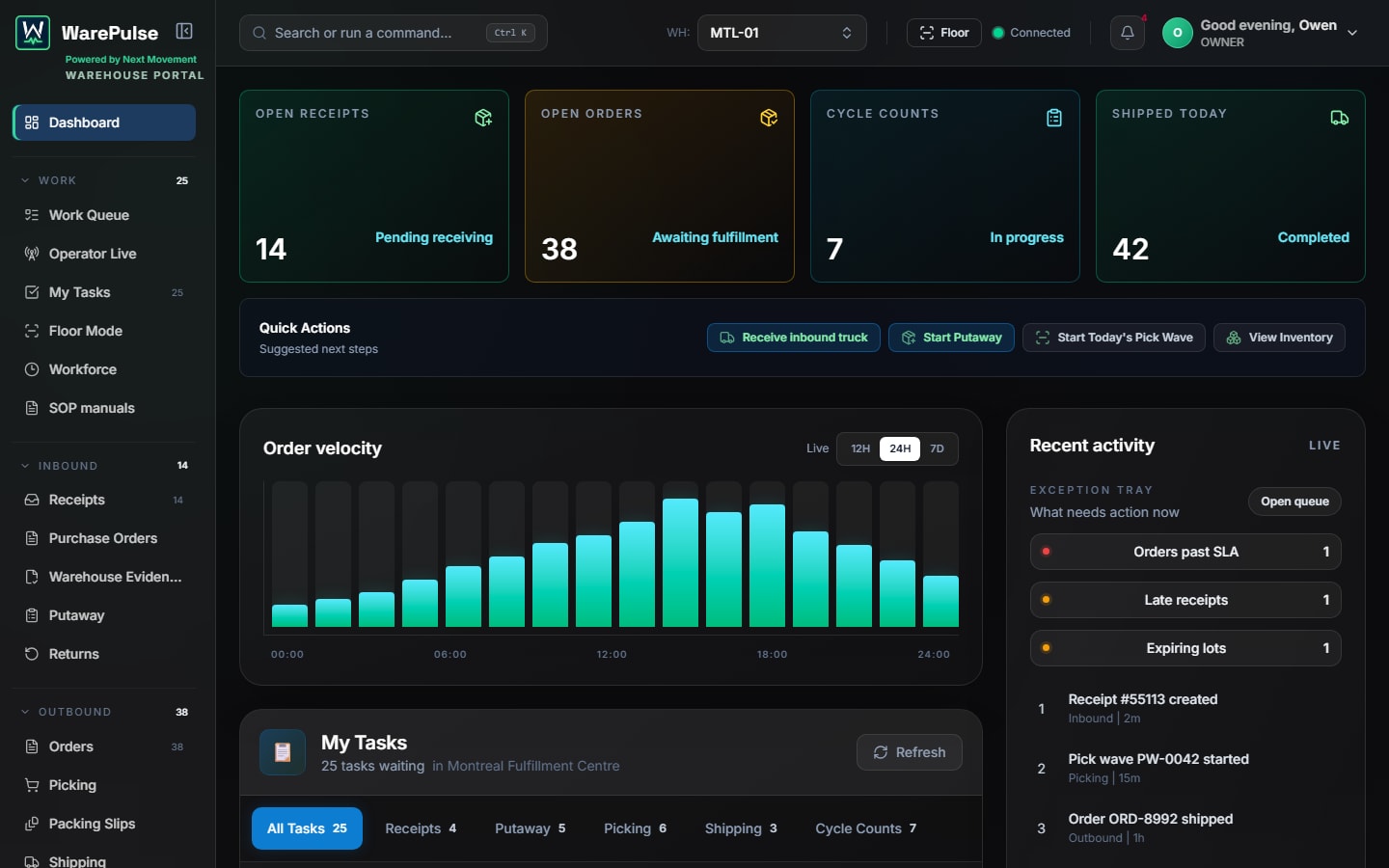Open the notifications bell
Image resolution: width=1389 pixels, height=868 pixels.
pos(1128,33)
